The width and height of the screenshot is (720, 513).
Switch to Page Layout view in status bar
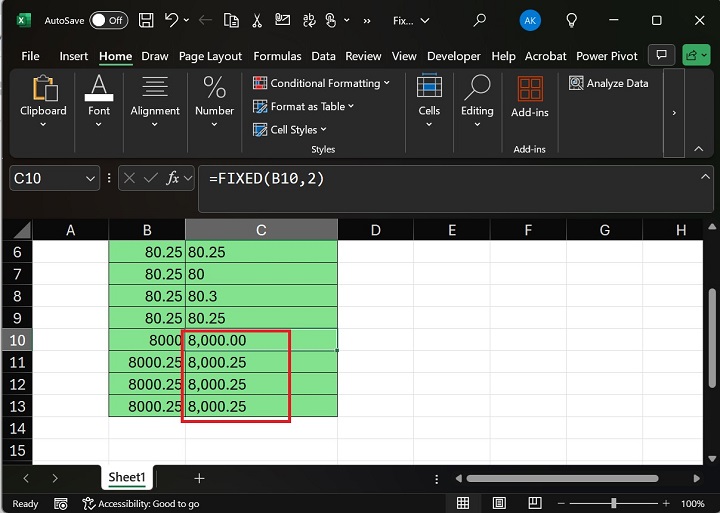[x=496, y=504]
